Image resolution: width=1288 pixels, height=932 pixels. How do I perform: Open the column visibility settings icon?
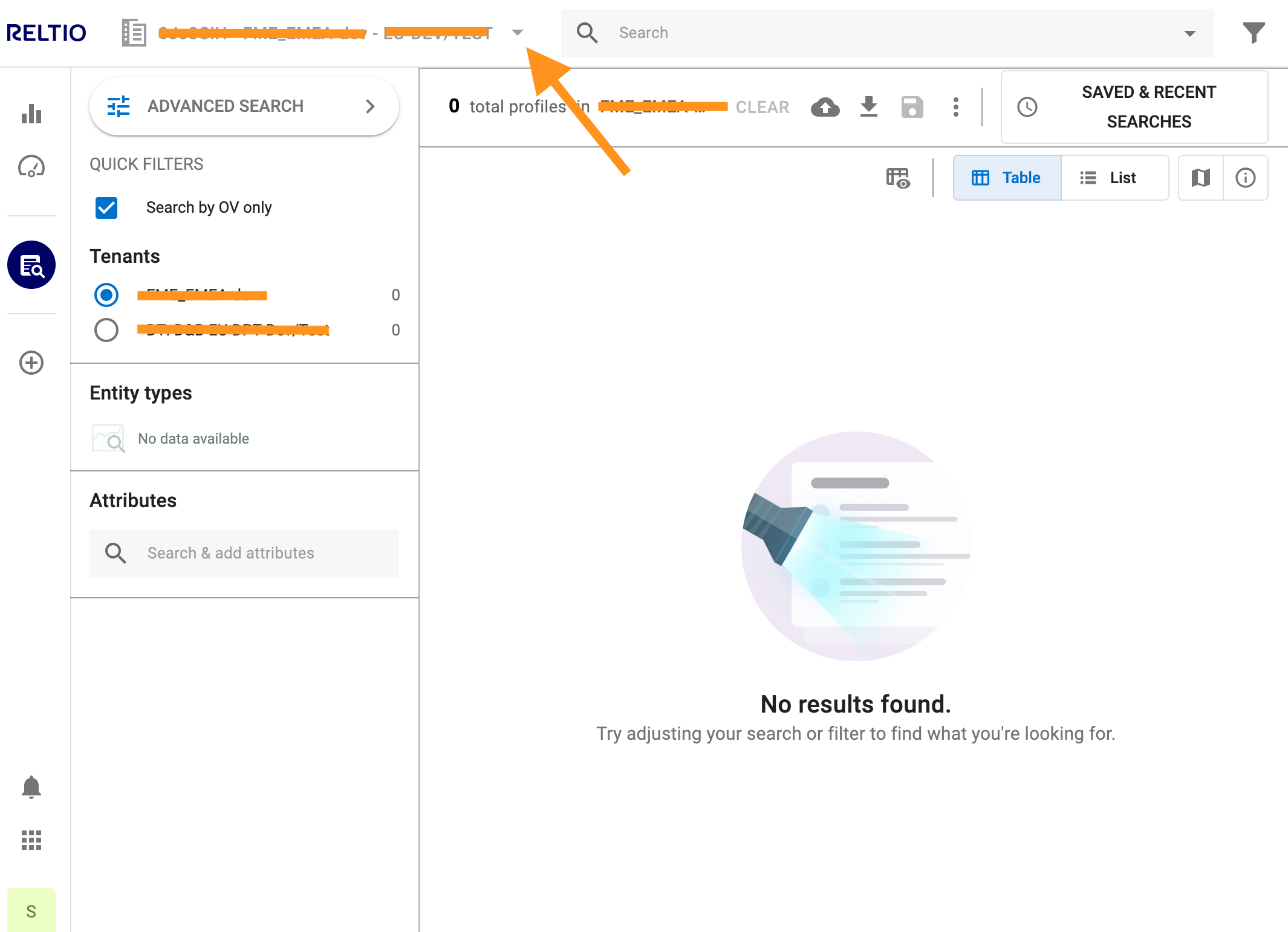click(x=898, y=178)
